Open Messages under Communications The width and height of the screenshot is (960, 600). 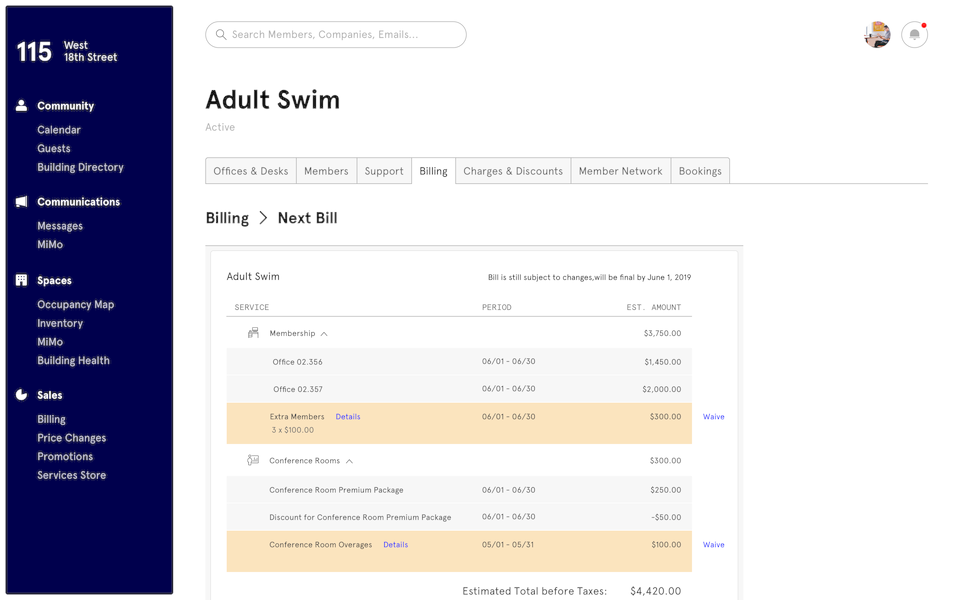tap(60, 226)
